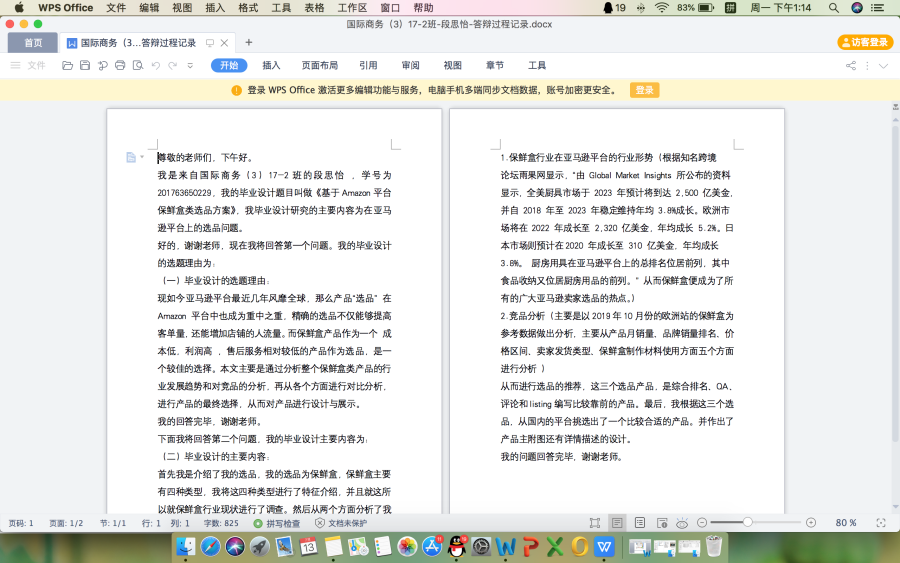Select page layout view in status bar
This screenshot has height=563, width=900.
[x=617, y=523]
